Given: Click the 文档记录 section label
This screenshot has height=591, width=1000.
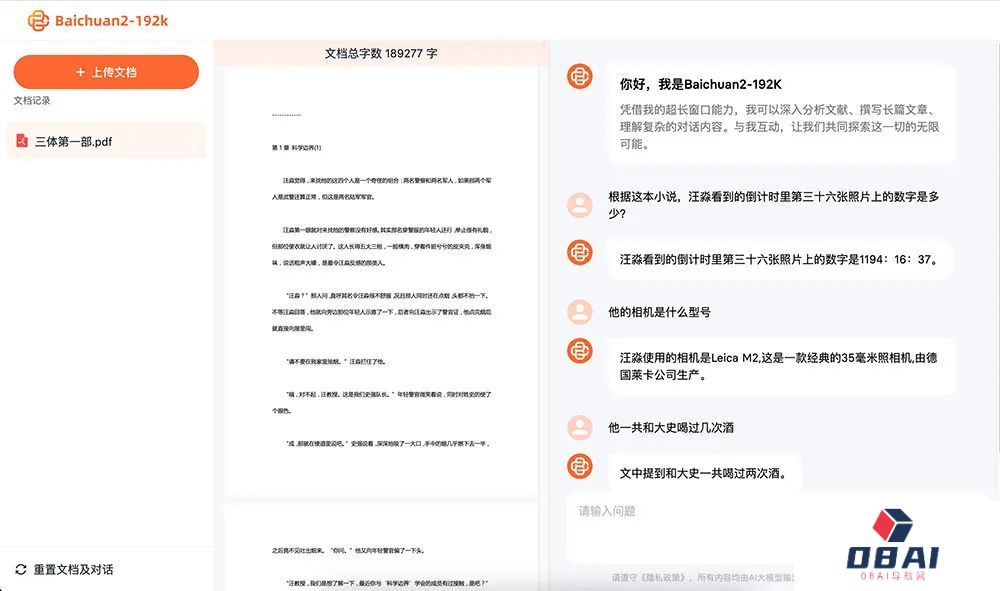Looking at the screenshot, I should click(32, 101).
